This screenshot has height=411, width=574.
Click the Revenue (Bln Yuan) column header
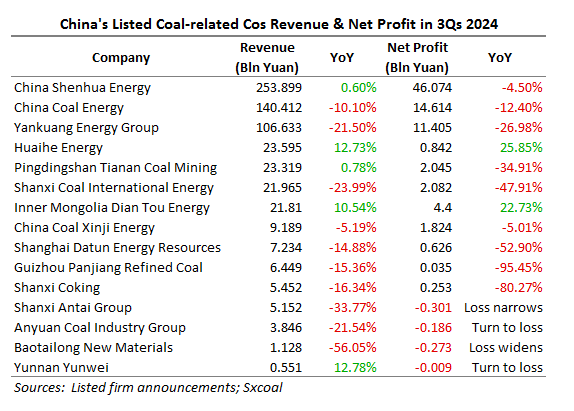[x=267, y=57]
